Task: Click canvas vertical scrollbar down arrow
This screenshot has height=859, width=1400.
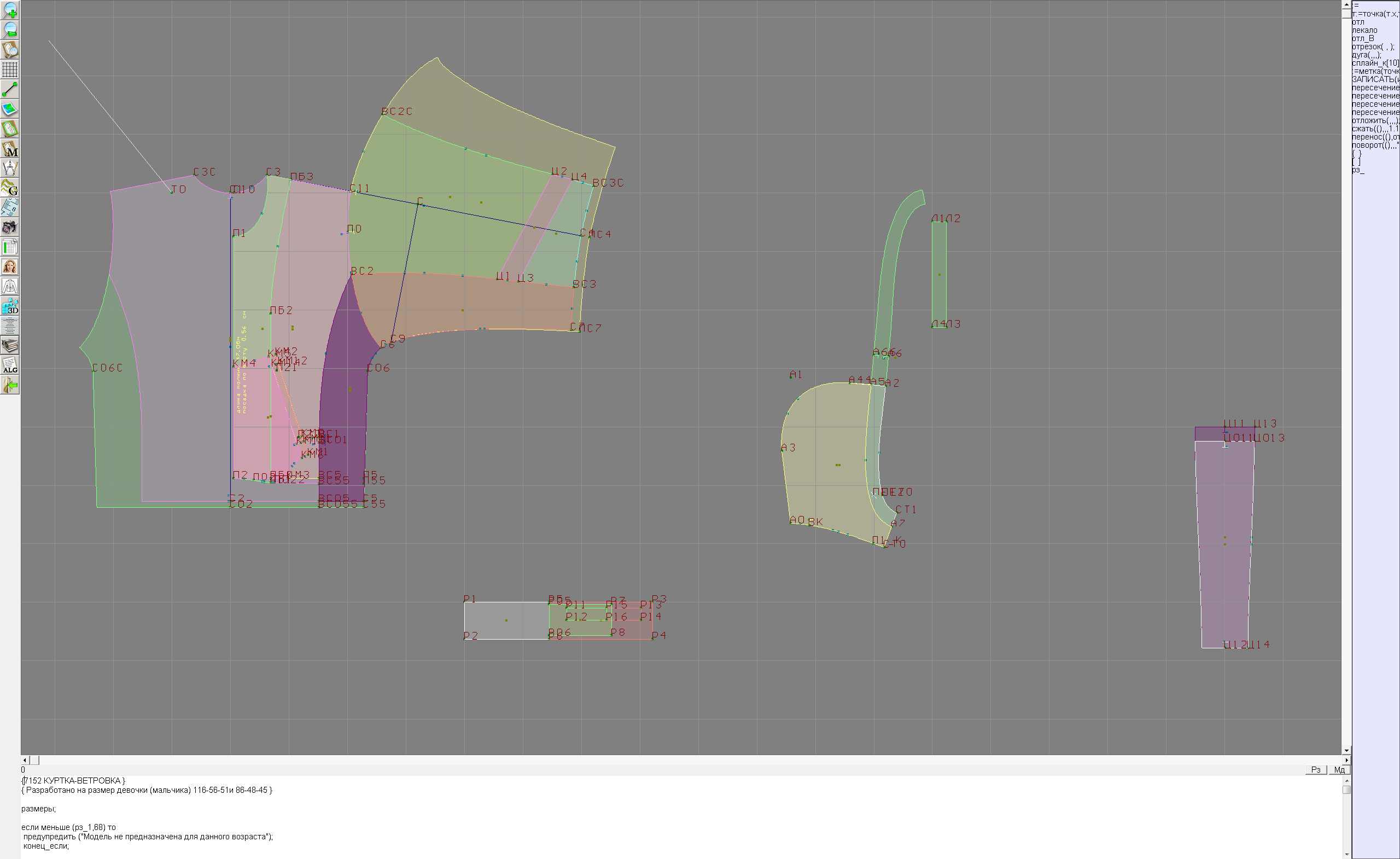Action: (1346, 751)
